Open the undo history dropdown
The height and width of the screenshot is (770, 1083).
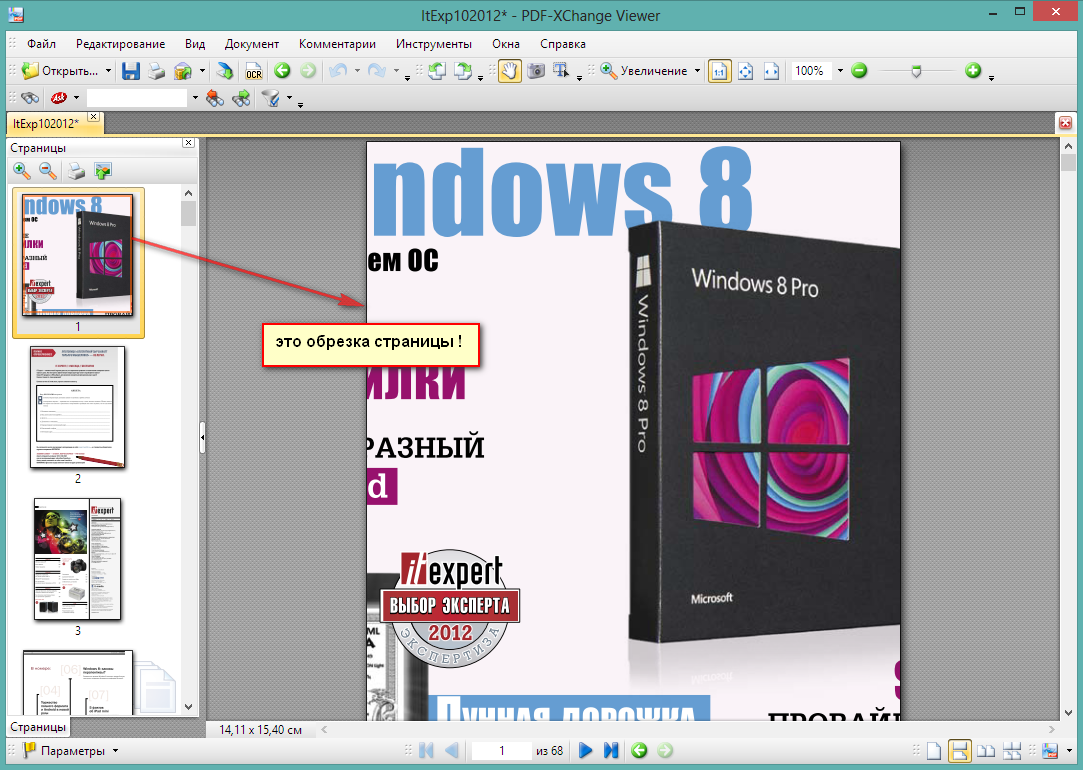357,70
